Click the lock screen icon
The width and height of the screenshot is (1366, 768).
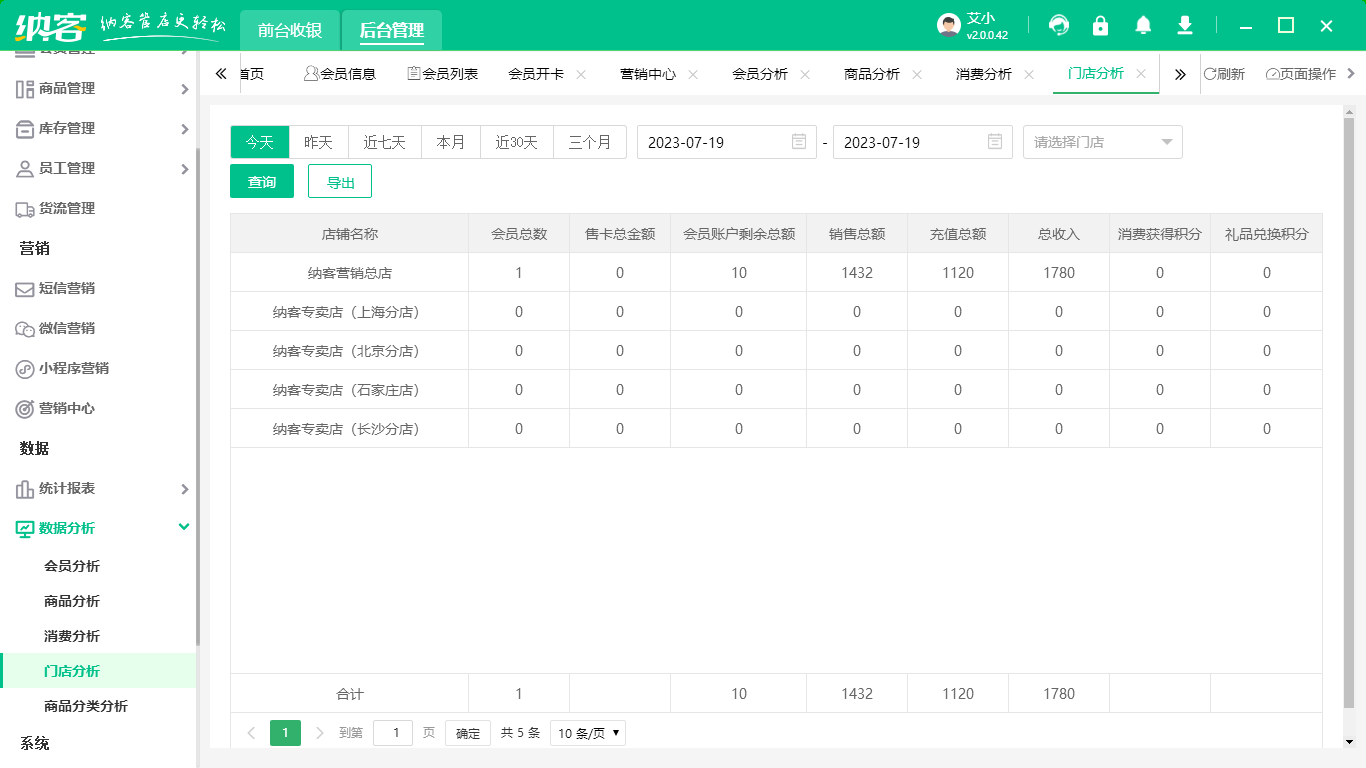point(1100,25)
